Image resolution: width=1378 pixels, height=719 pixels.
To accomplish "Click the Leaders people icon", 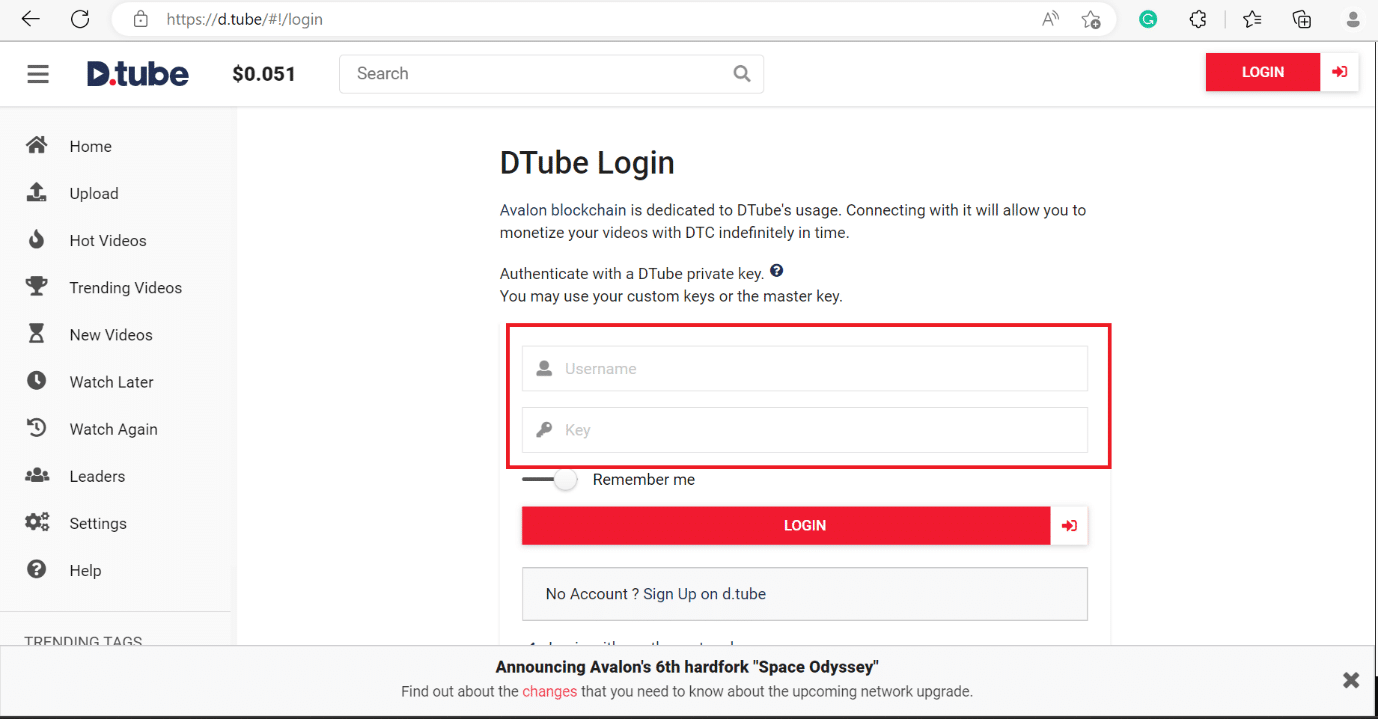I will tap(37, 476).
